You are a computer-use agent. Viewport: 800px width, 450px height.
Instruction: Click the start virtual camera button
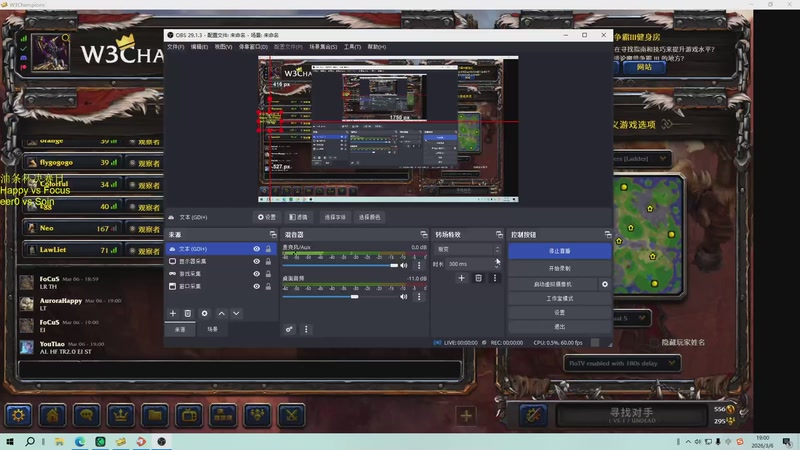[553, 284]
